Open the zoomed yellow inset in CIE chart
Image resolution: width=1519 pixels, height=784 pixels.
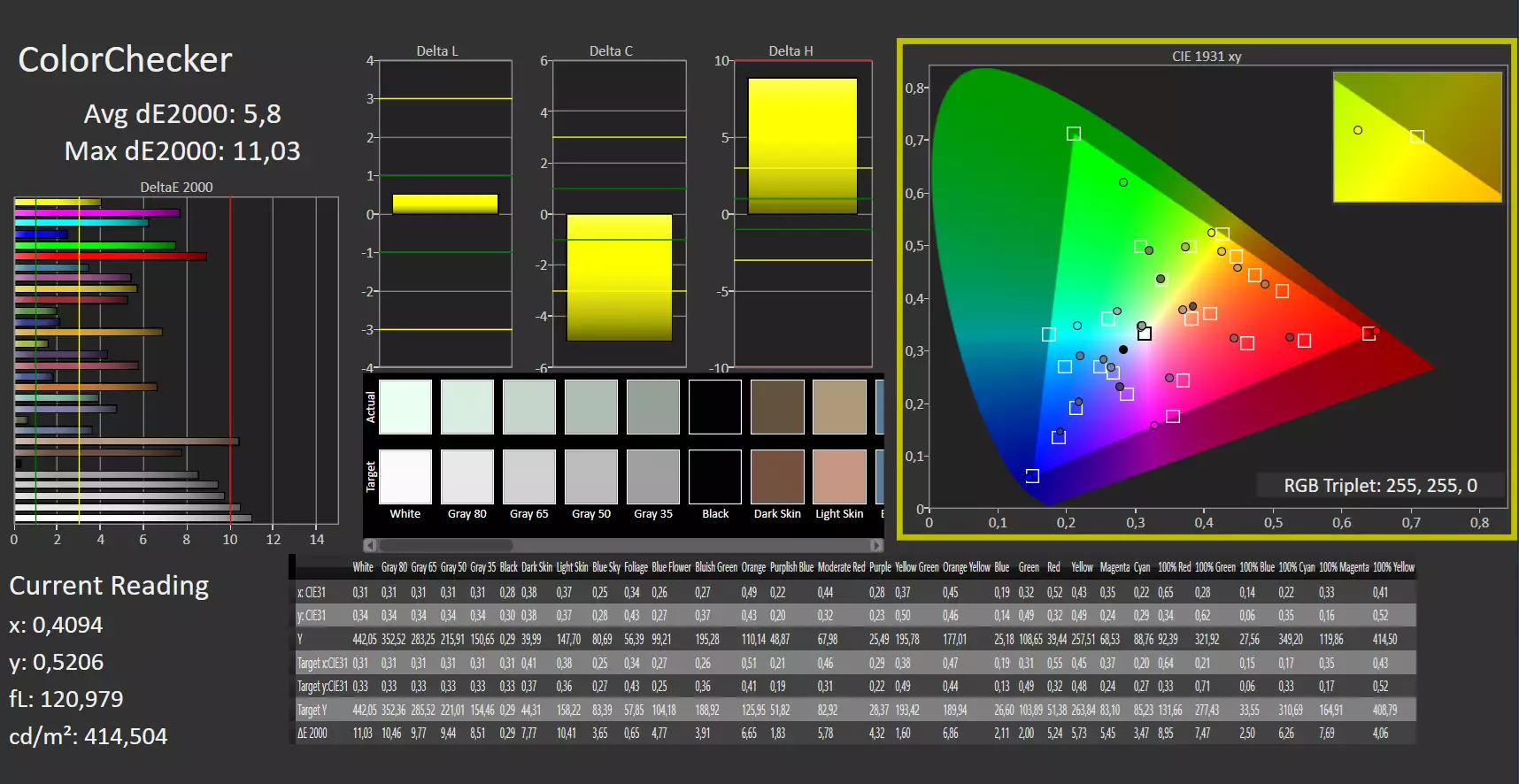1417,137
